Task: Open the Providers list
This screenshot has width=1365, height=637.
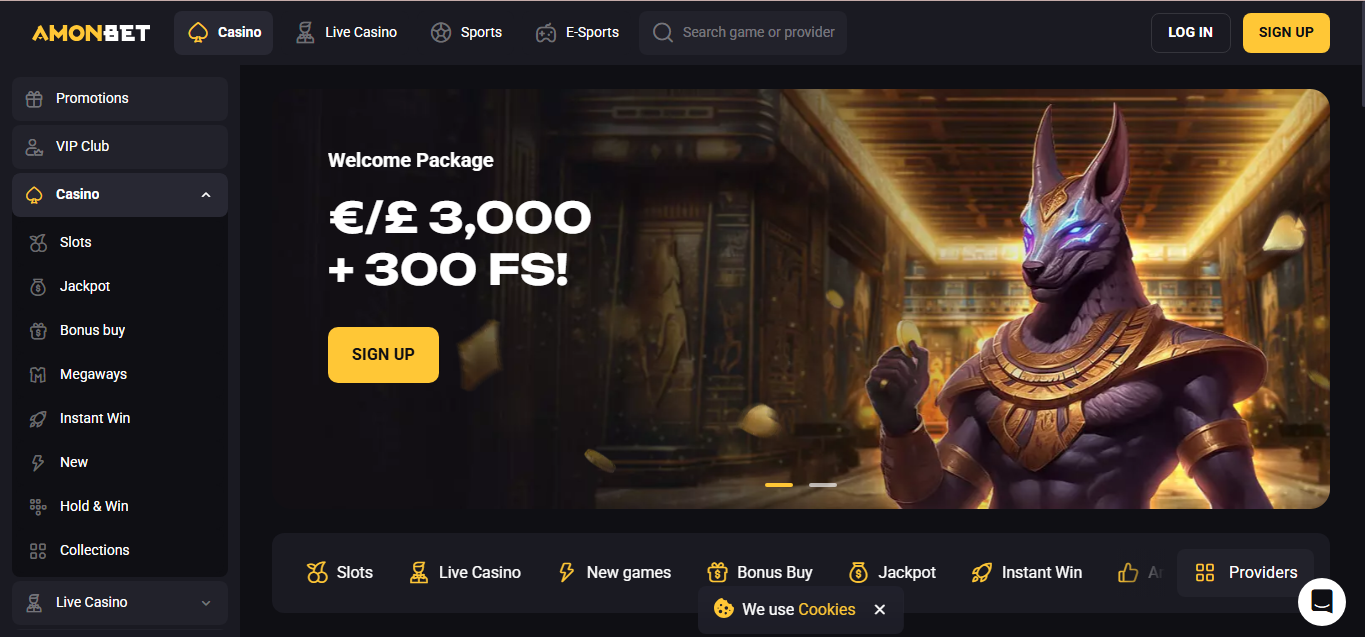Action: [1245, 573]
